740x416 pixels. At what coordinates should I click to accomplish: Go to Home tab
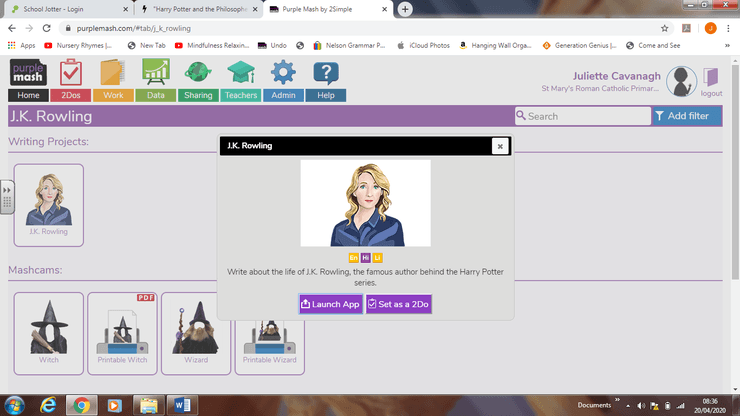(28, 95)
